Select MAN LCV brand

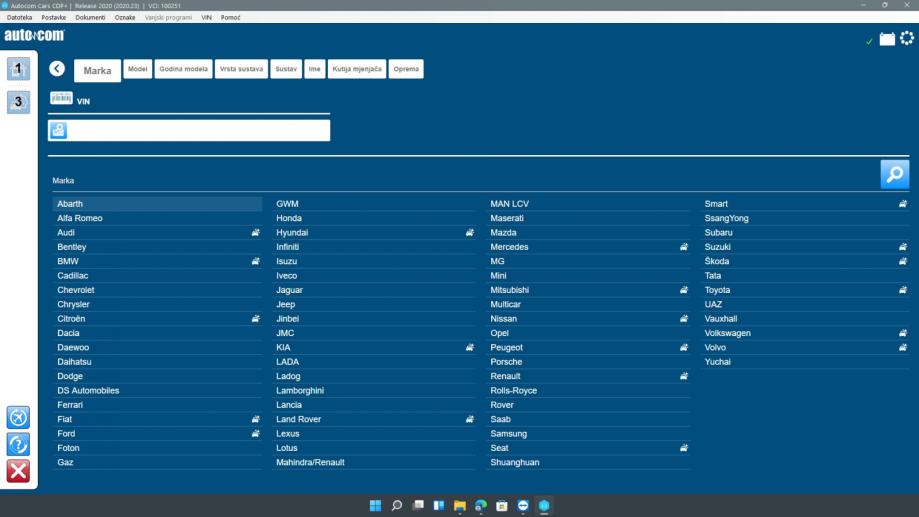588,204
